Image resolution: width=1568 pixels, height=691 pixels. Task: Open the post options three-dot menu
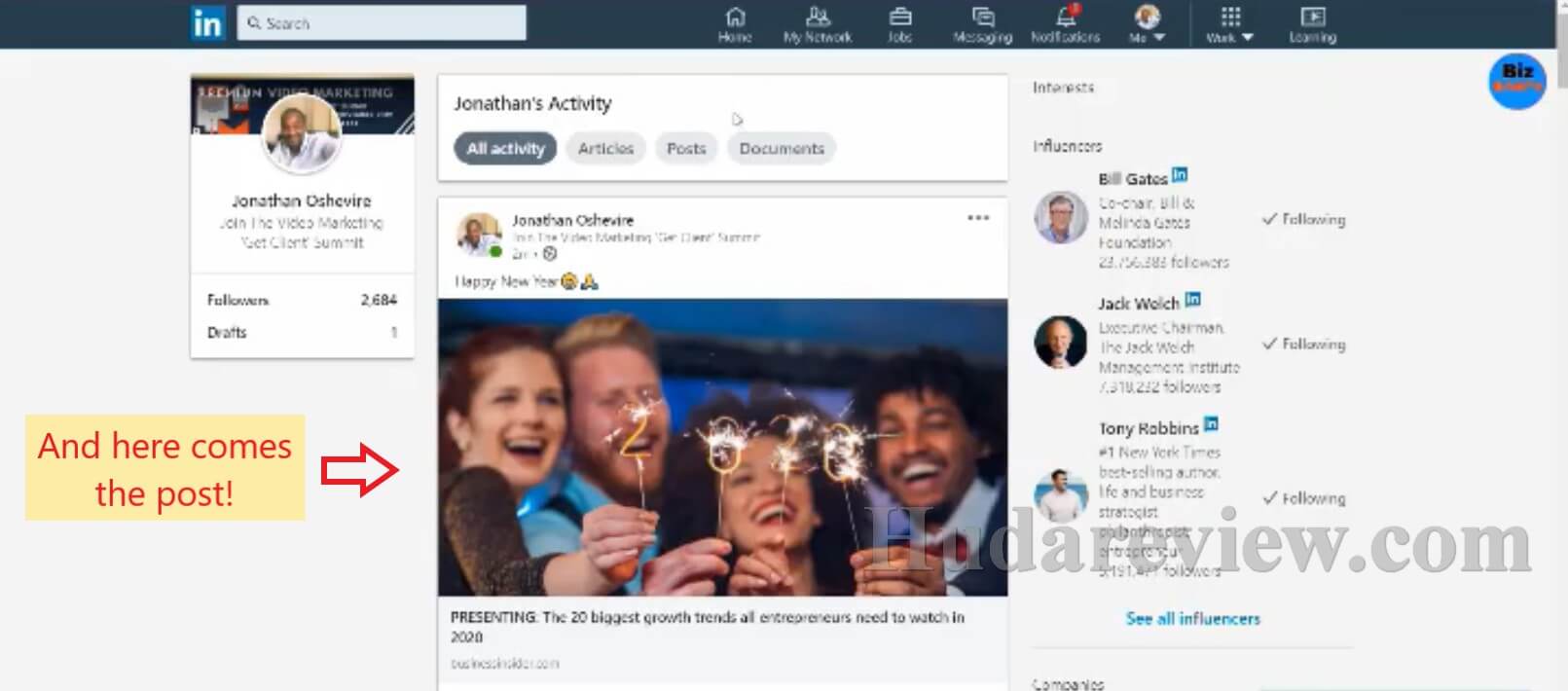[x=978, y=218]
